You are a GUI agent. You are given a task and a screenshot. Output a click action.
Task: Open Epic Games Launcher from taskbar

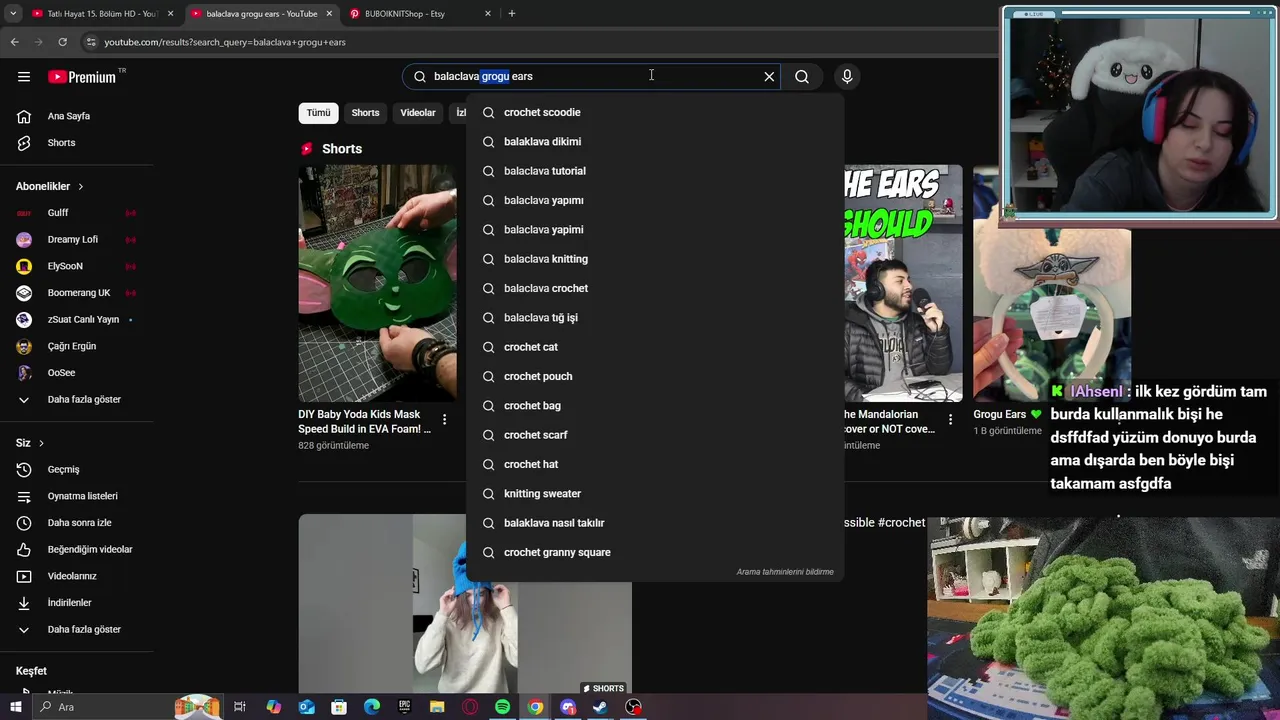coord(404,707)
